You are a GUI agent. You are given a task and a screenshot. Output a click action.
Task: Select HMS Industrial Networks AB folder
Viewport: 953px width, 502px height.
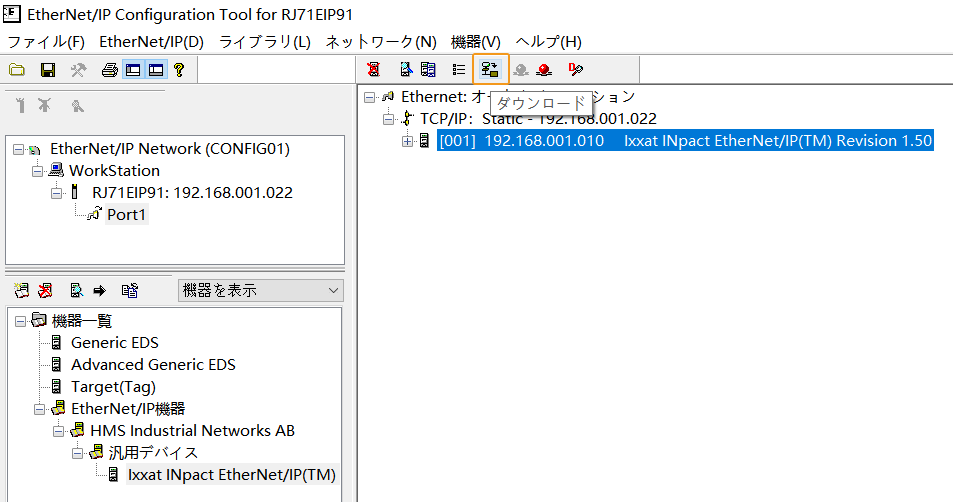(x=192, y=431)
